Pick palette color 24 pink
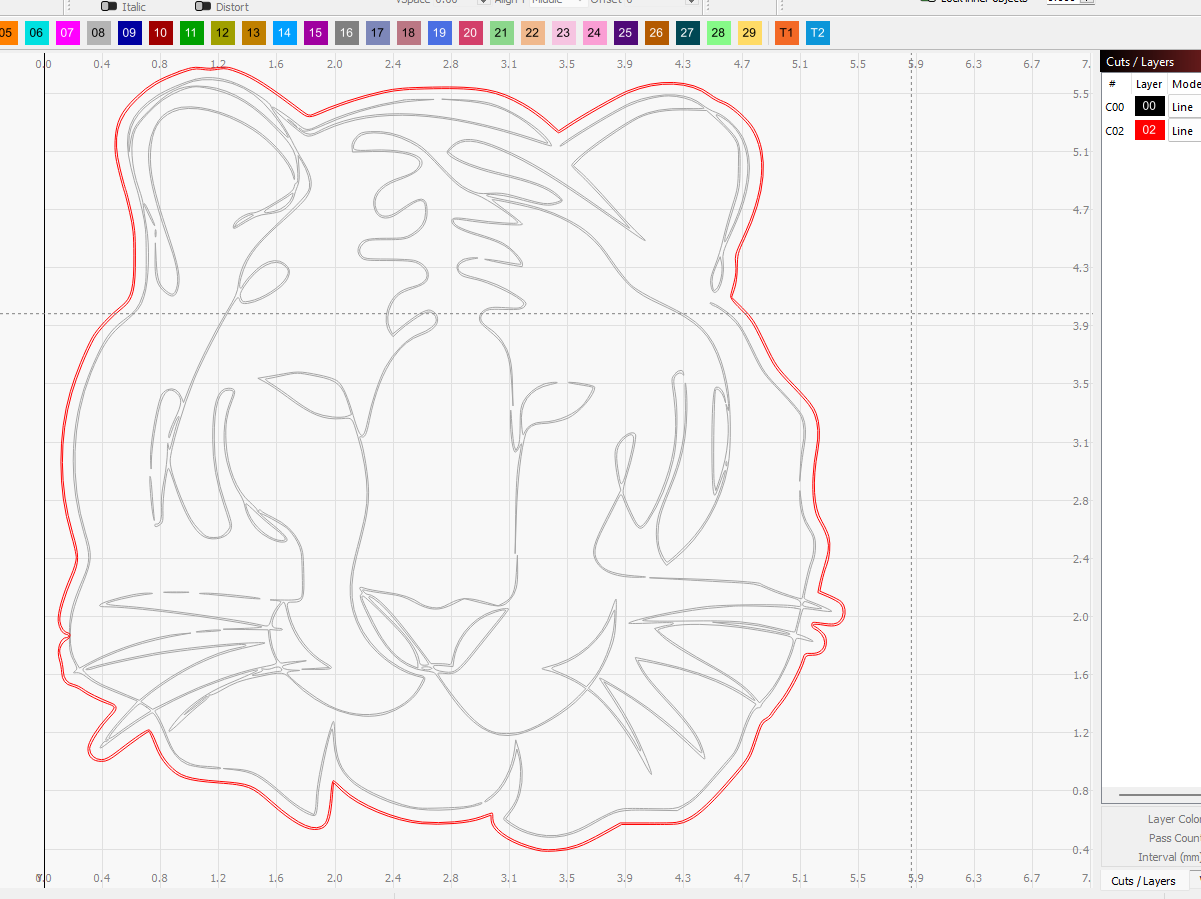 coord(594,33)
